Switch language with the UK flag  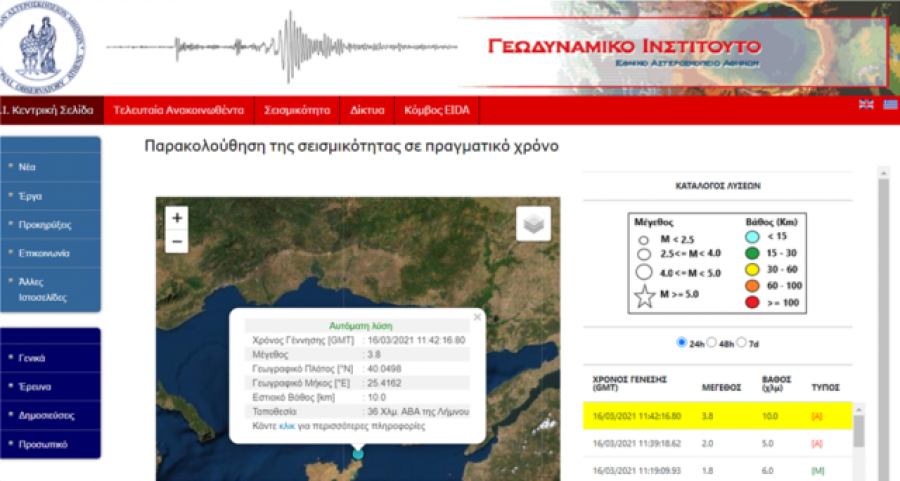866,104
